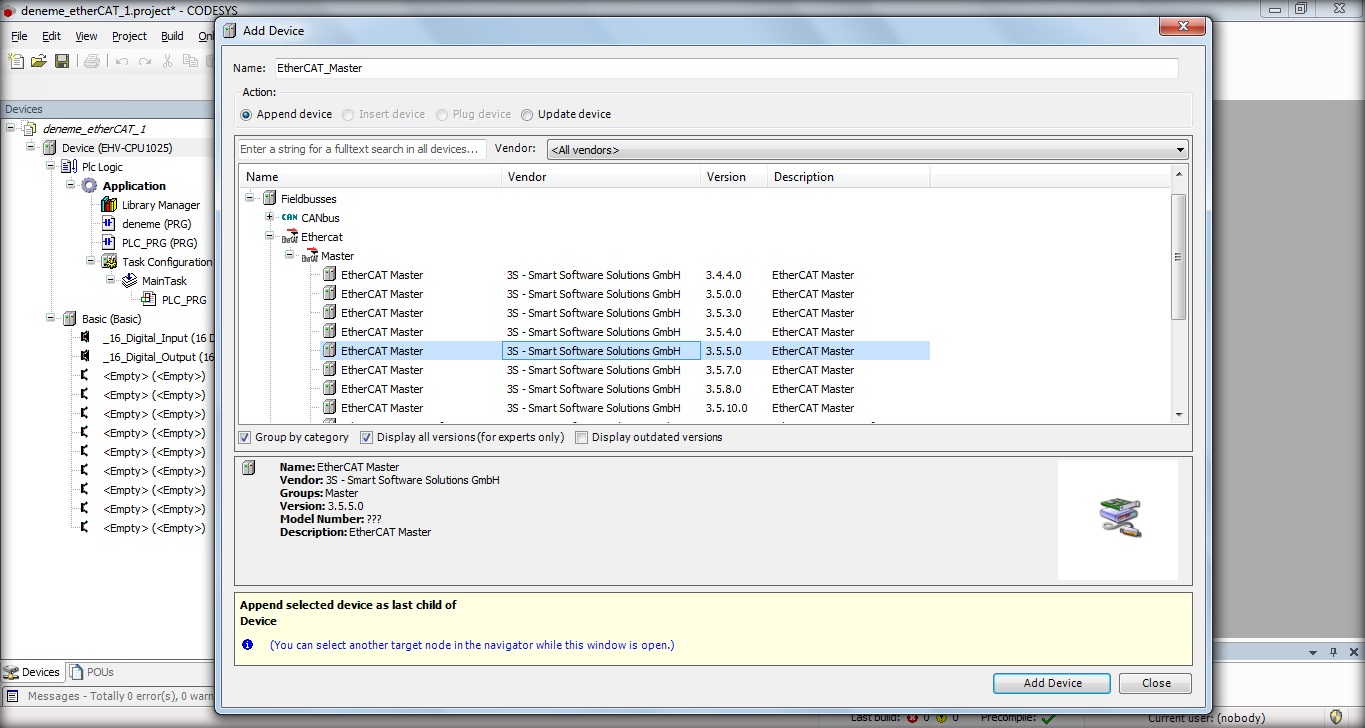The image size is (1365, 728).
Task: Open the File menu
Action: (19, 36)
